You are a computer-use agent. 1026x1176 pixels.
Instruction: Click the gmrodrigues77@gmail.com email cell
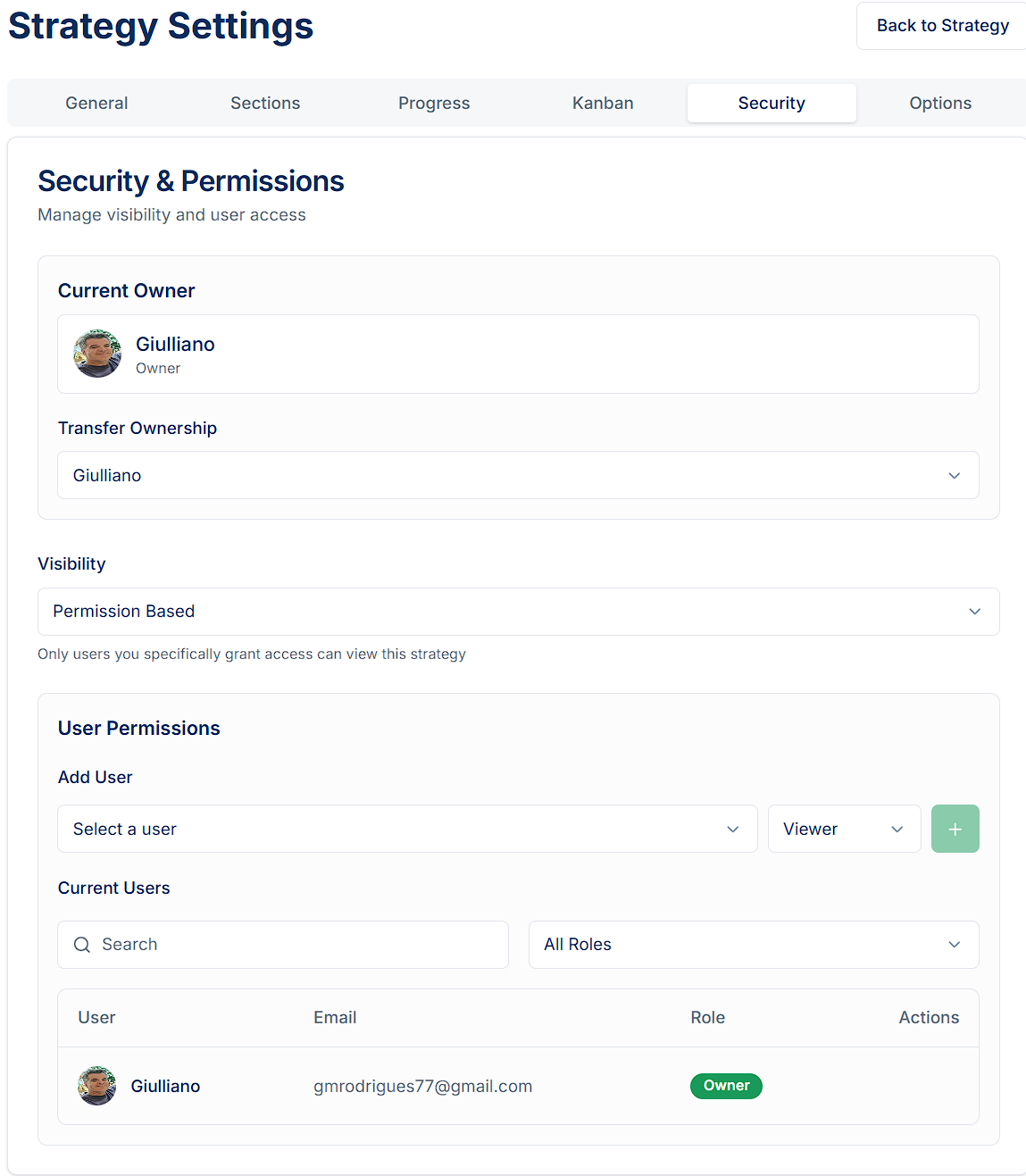pyautogui.click(x=422, y=1086)
